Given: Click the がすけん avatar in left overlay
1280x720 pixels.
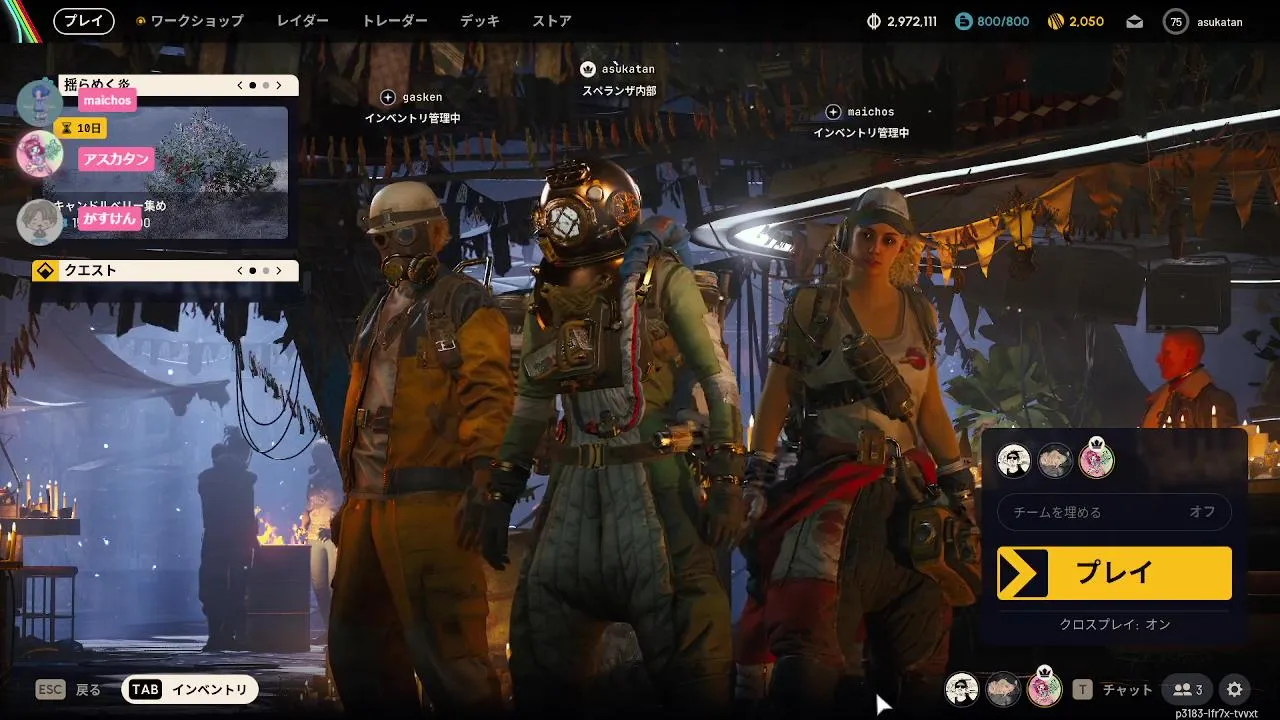Looking at the screenshot, I should coord(40,221).
